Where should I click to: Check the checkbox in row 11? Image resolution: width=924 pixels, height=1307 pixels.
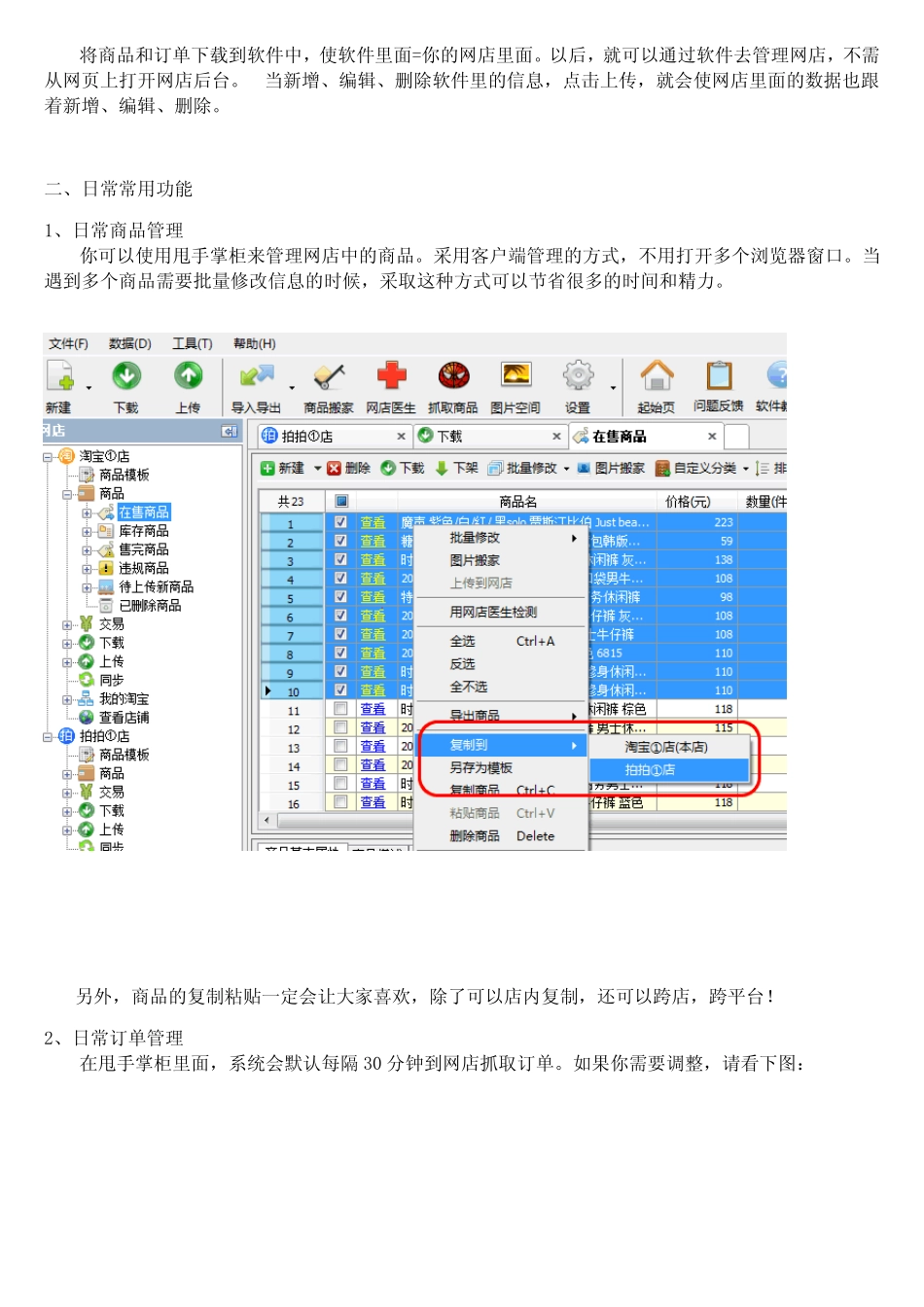click(340, 709)
